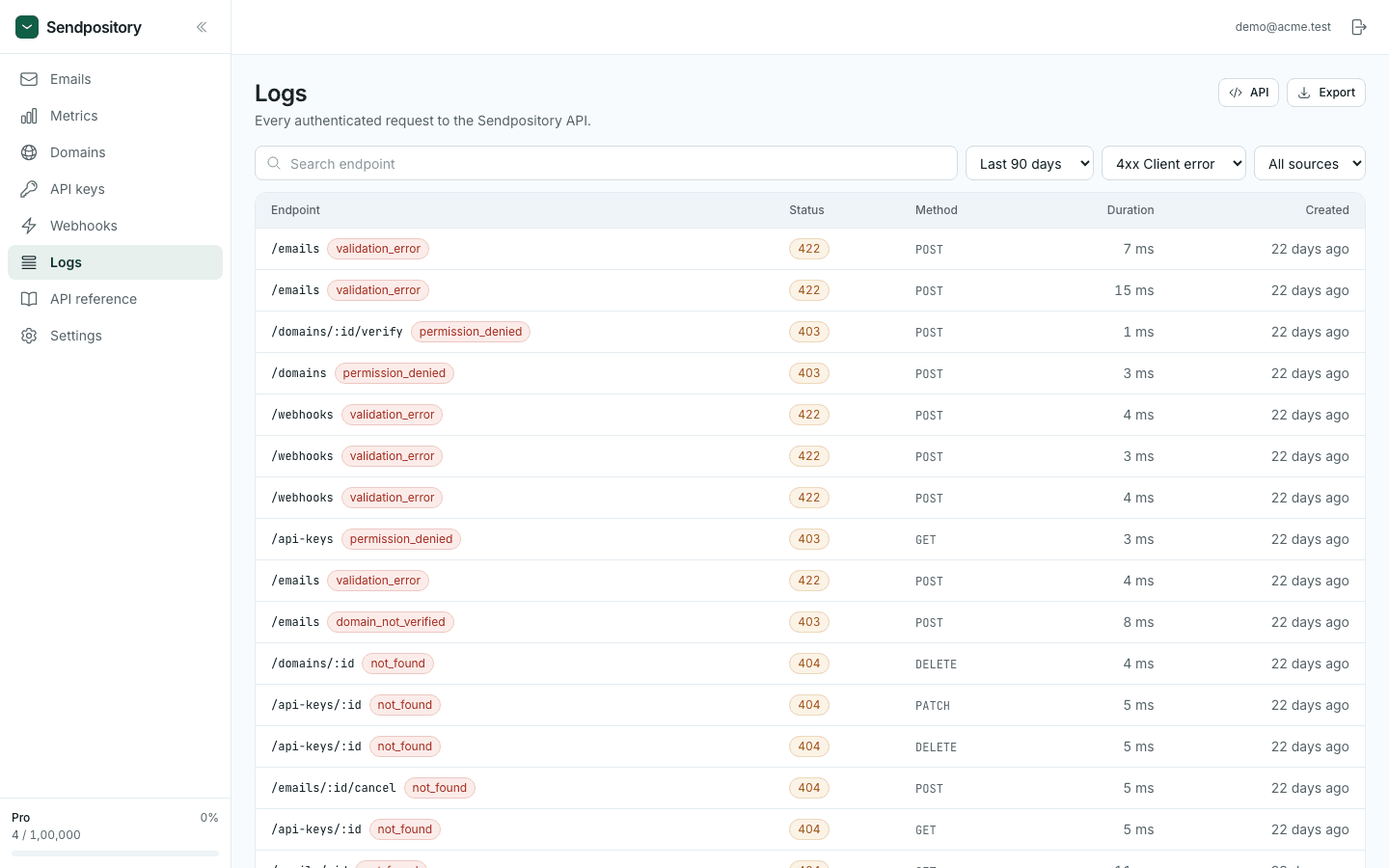Focus the Search endpoint field
The image size is (1389, 868).
coord(606,163)
